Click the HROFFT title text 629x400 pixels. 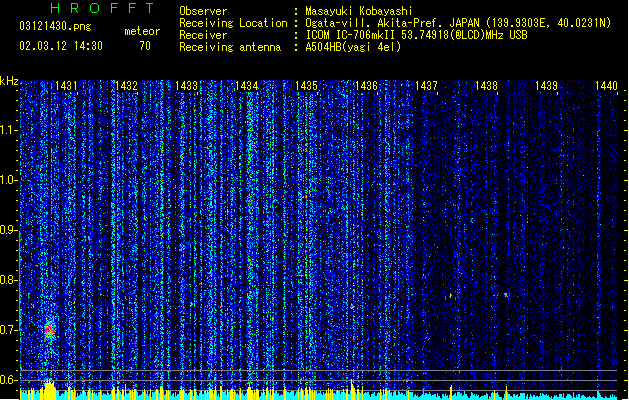102,8
